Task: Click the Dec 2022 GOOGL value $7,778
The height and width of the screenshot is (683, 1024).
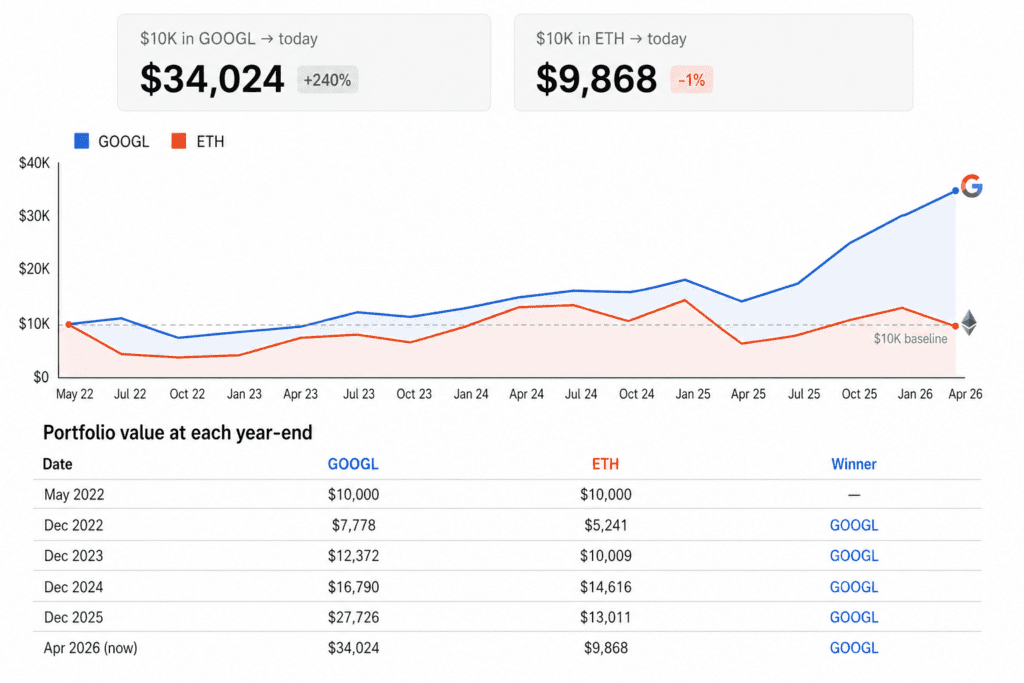Action: point(353,525)
